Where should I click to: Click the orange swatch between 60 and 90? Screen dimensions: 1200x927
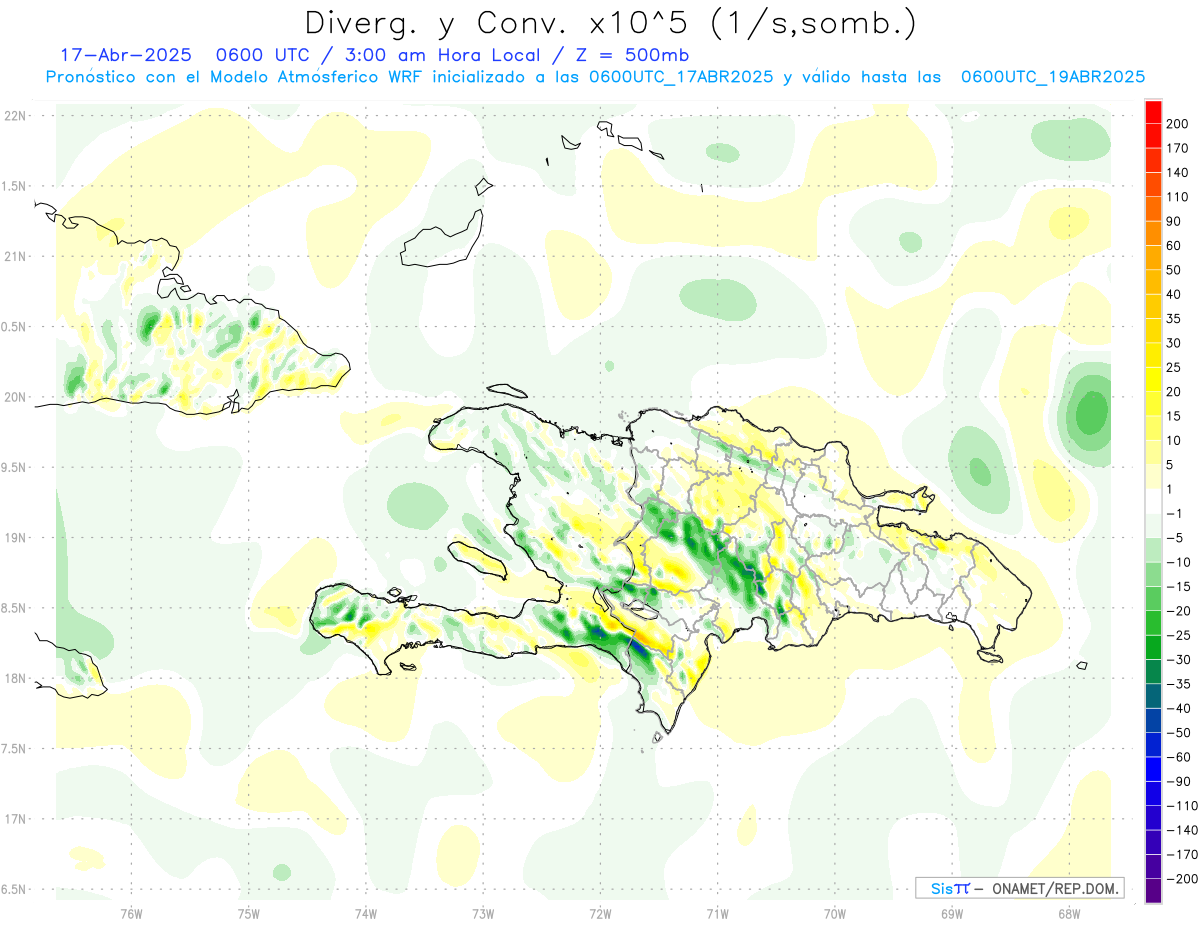tap(1154, 234)
